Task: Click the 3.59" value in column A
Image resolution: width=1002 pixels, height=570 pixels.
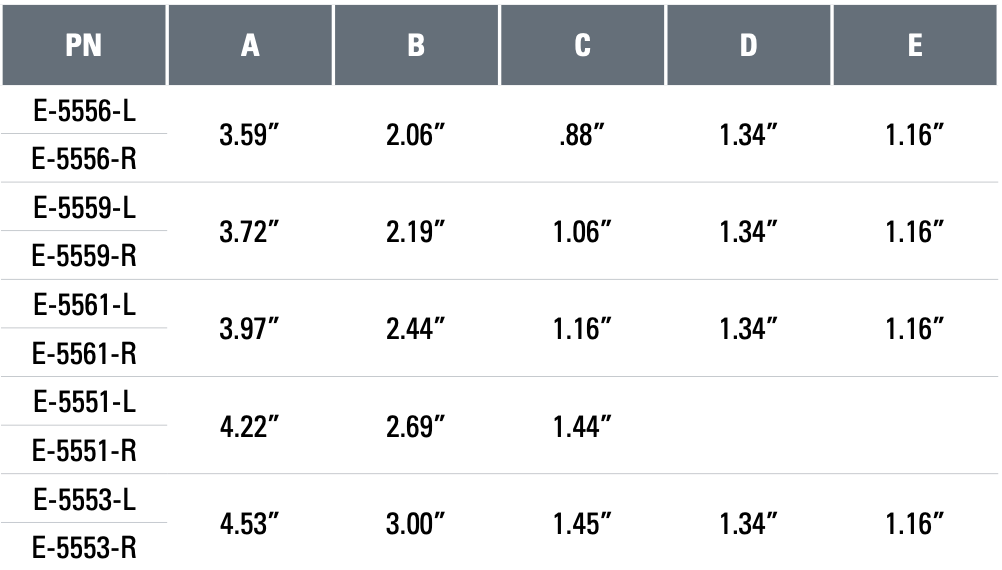Action: [249, 135]
